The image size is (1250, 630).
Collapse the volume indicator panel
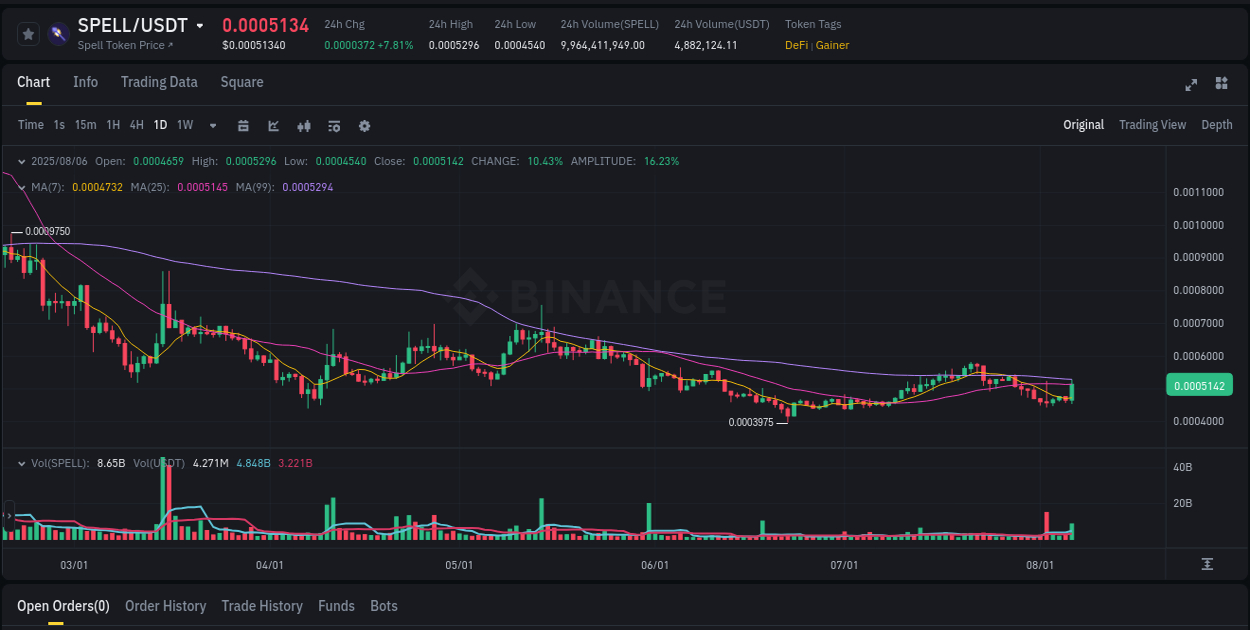pos(21,463)
